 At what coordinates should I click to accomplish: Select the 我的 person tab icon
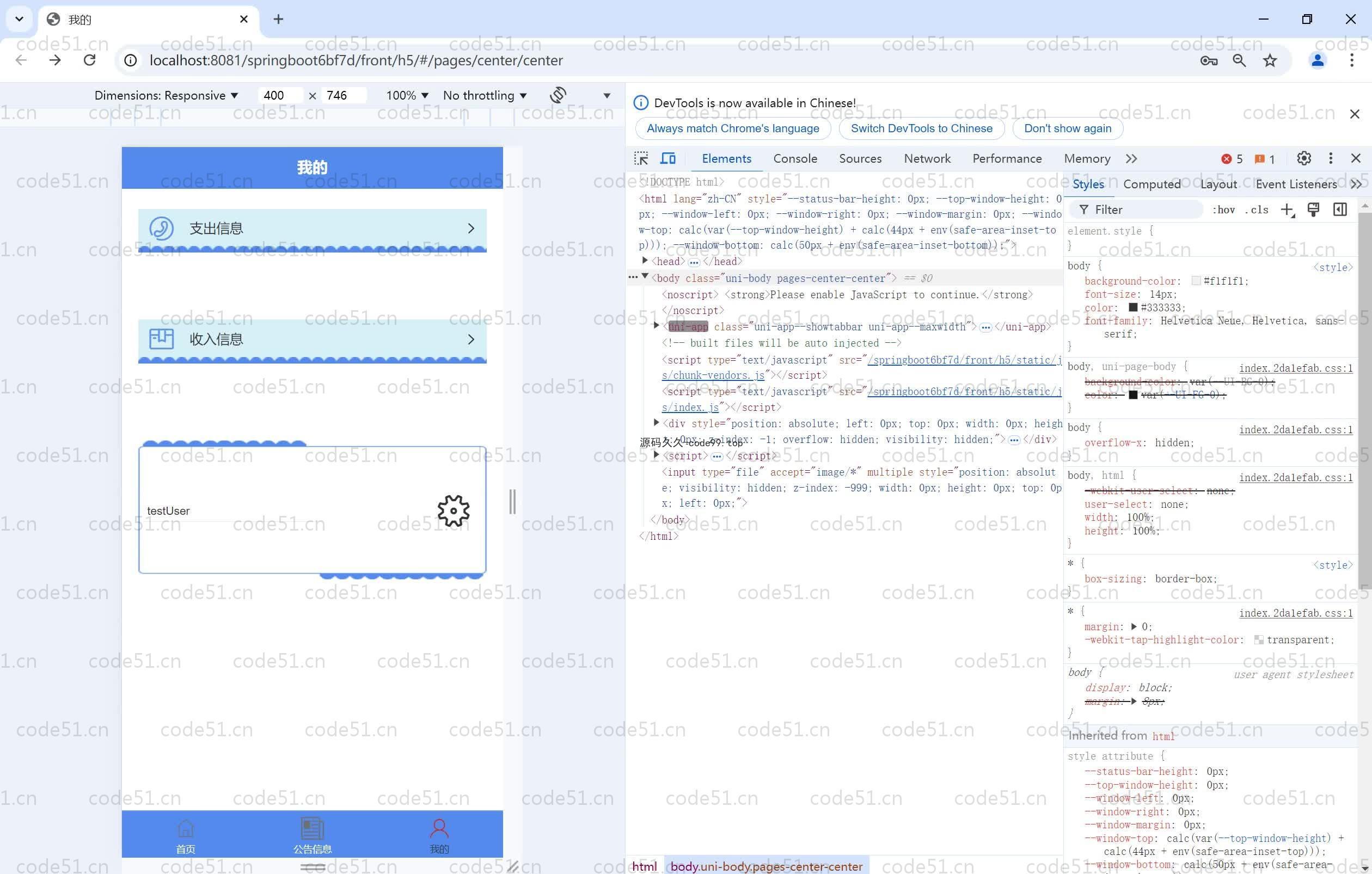click(x=439, y=828)
